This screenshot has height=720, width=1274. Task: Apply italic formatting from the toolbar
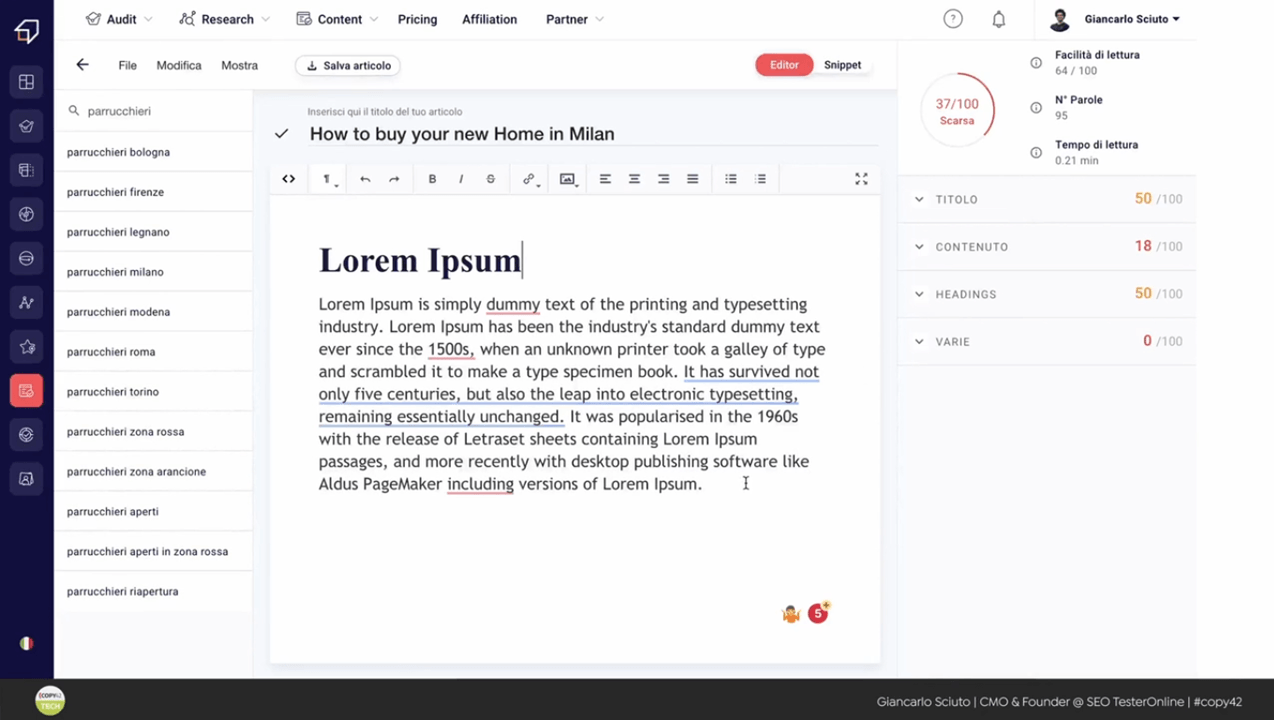pos(461,179)
